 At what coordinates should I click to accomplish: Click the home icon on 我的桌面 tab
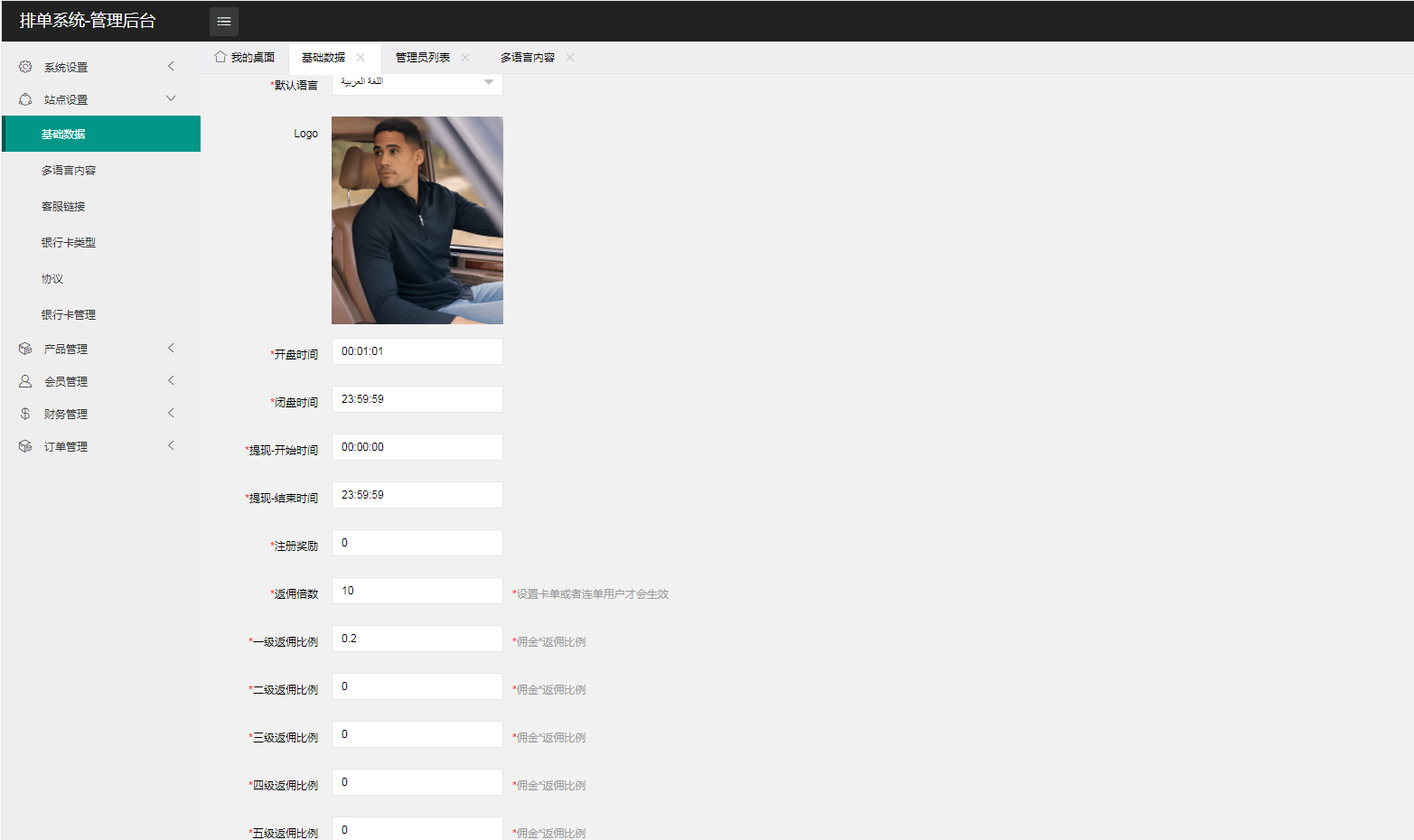(220, 57)
